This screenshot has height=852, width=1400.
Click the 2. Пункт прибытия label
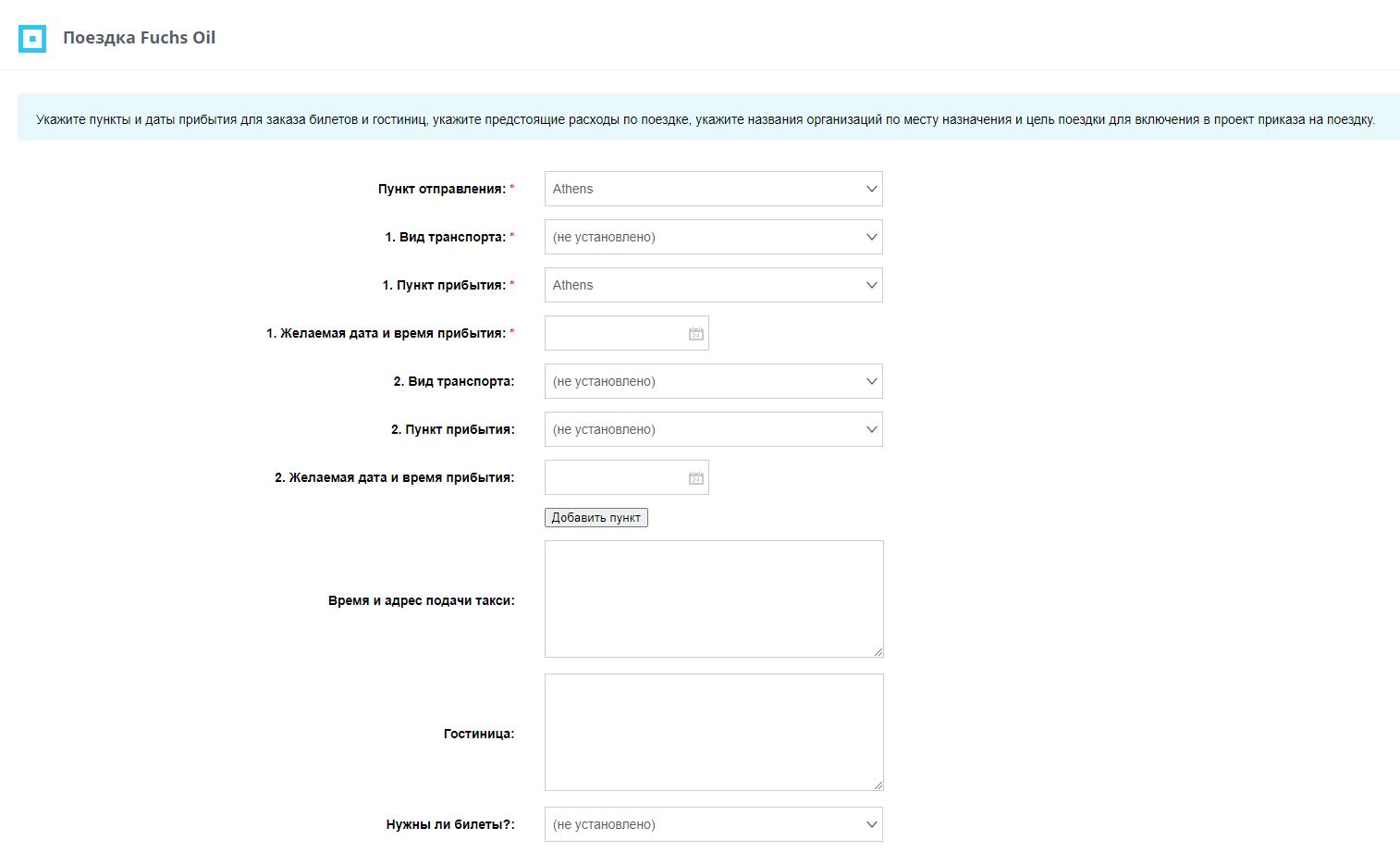[453, 429]
